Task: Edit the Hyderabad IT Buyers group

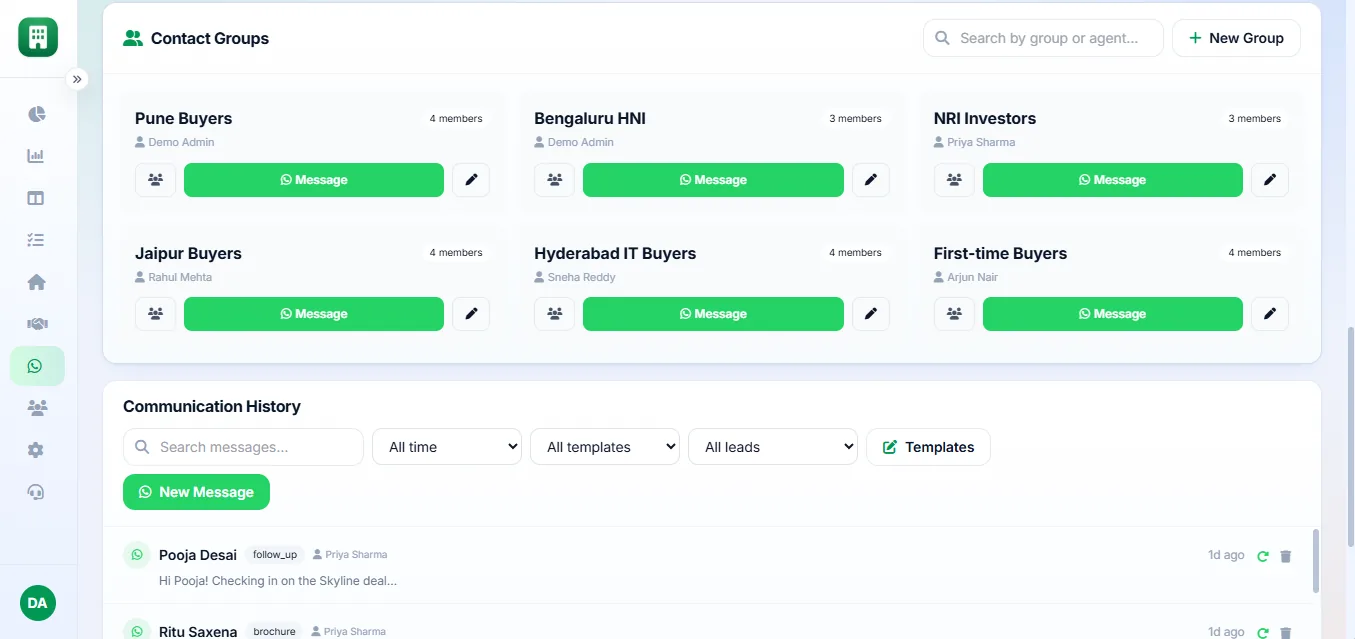Action: pos(870,314)
